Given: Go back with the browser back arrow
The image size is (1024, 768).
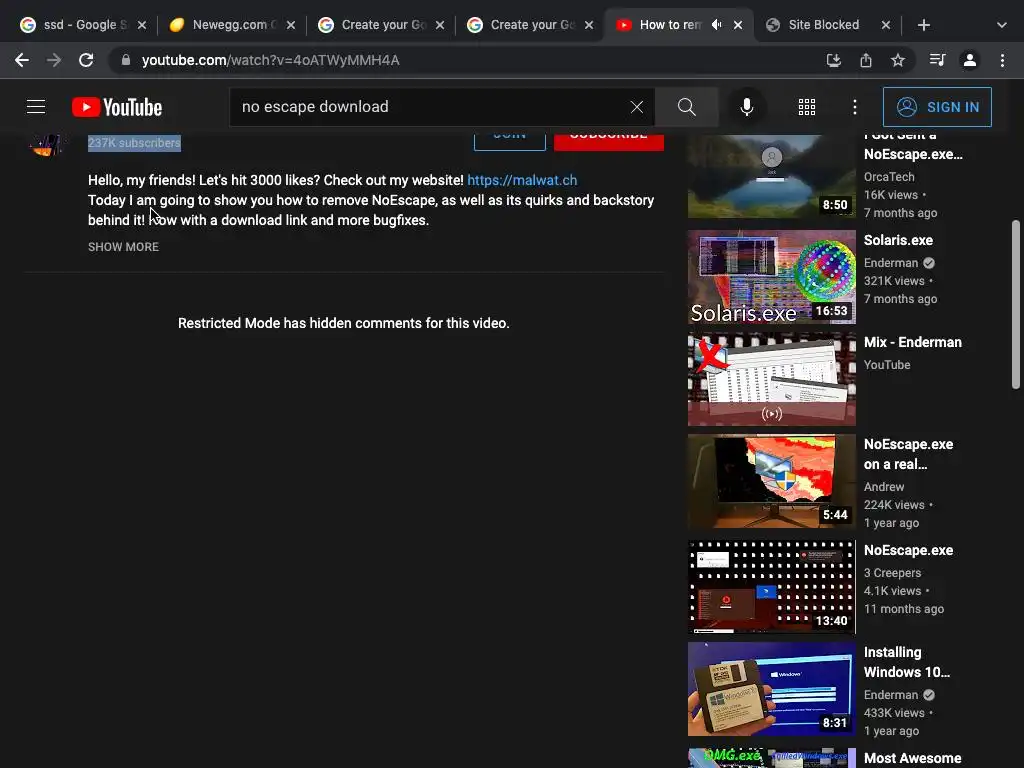Looking at the screenshot, I should point(22,60).
